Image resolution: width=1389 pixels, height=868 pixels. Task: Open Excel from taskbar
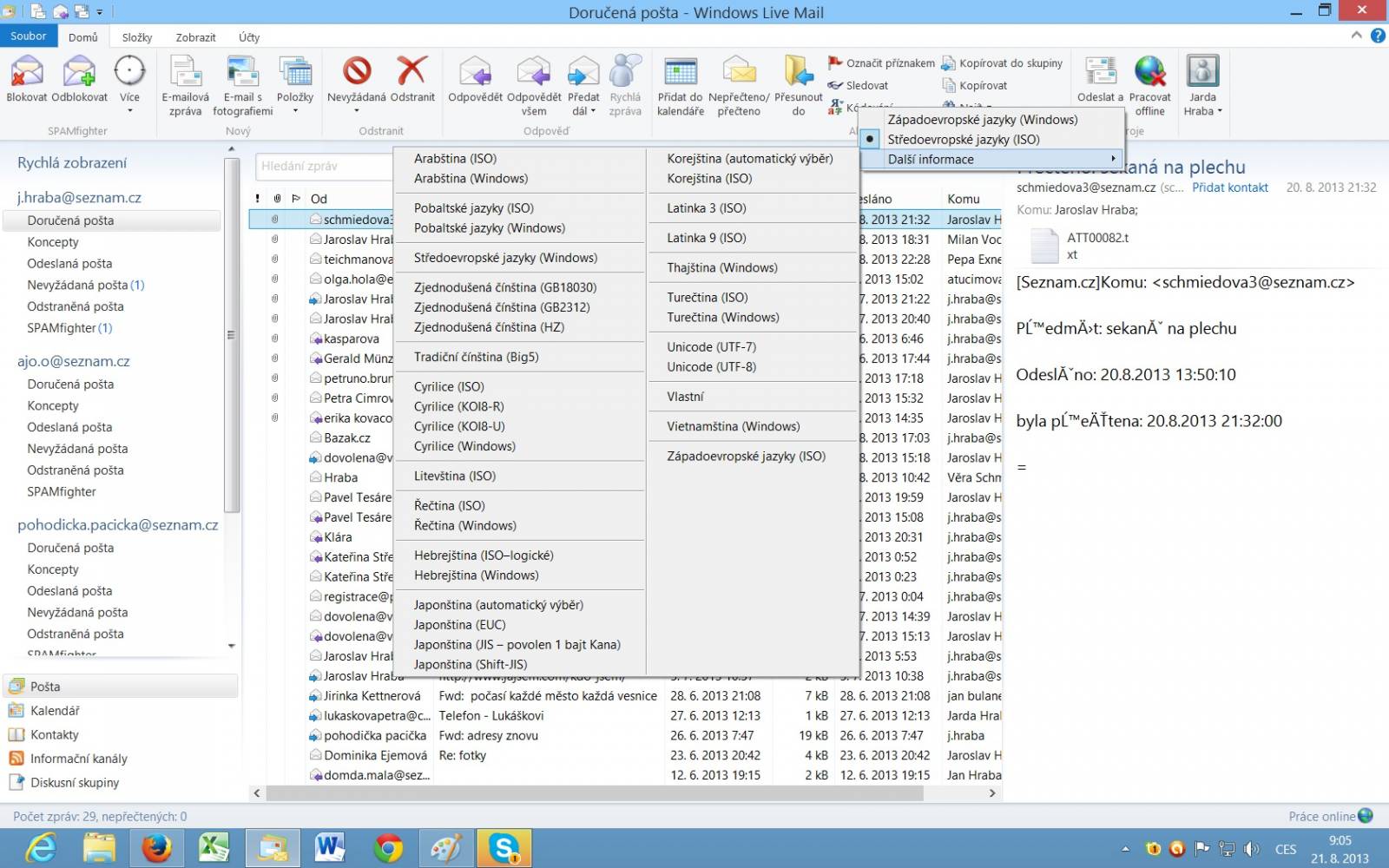[x=214, y=848]
